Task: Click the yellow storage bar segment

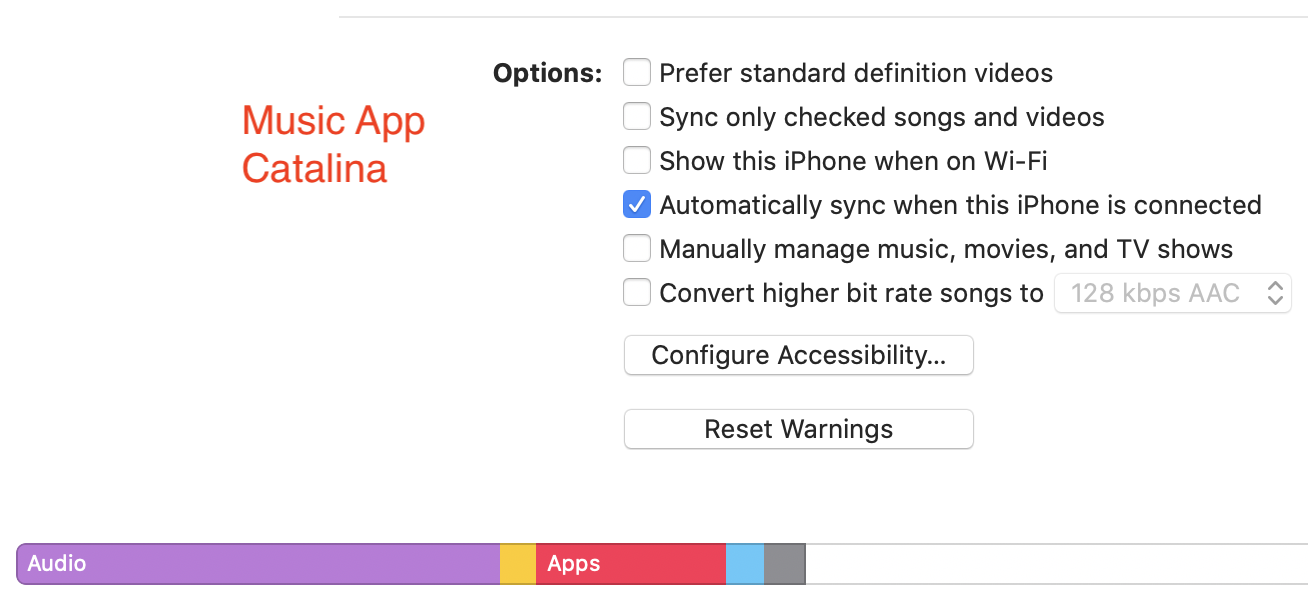Action: [x=518, y=564]
